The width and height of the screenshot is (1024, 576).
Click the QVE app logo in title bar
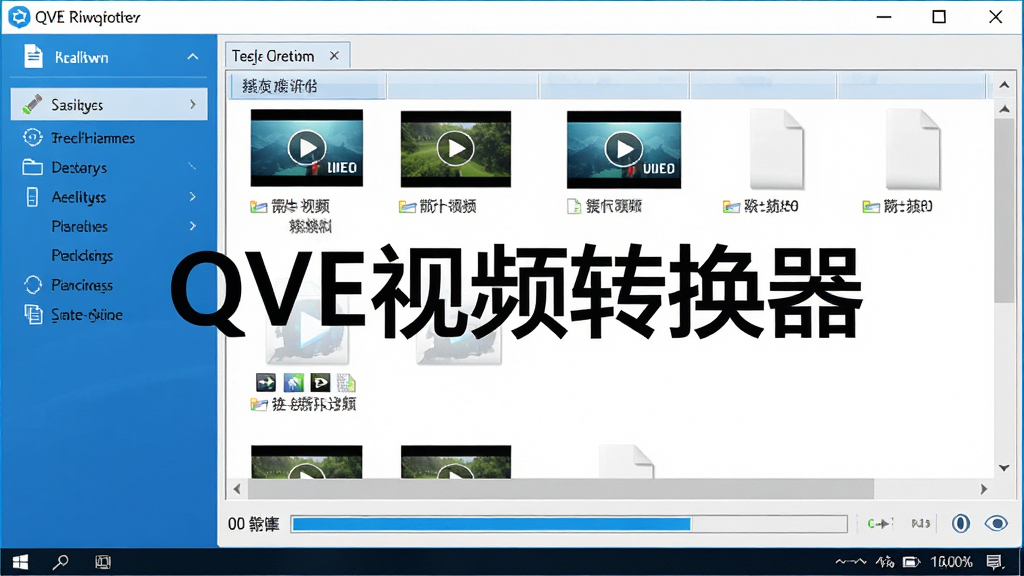tap(19, 17)
